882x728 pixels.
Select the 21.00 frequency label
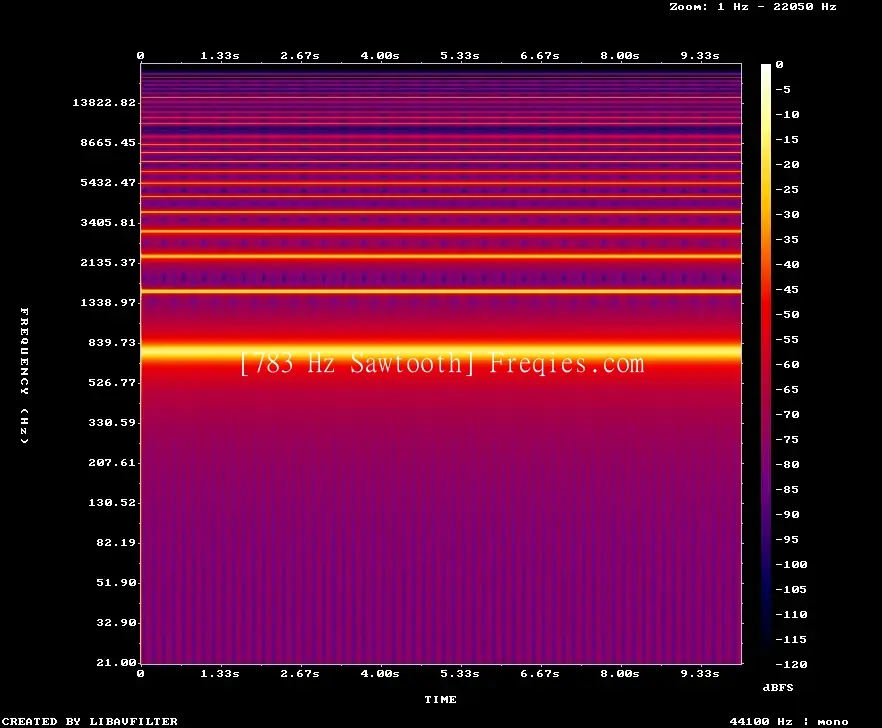point(116,662)
